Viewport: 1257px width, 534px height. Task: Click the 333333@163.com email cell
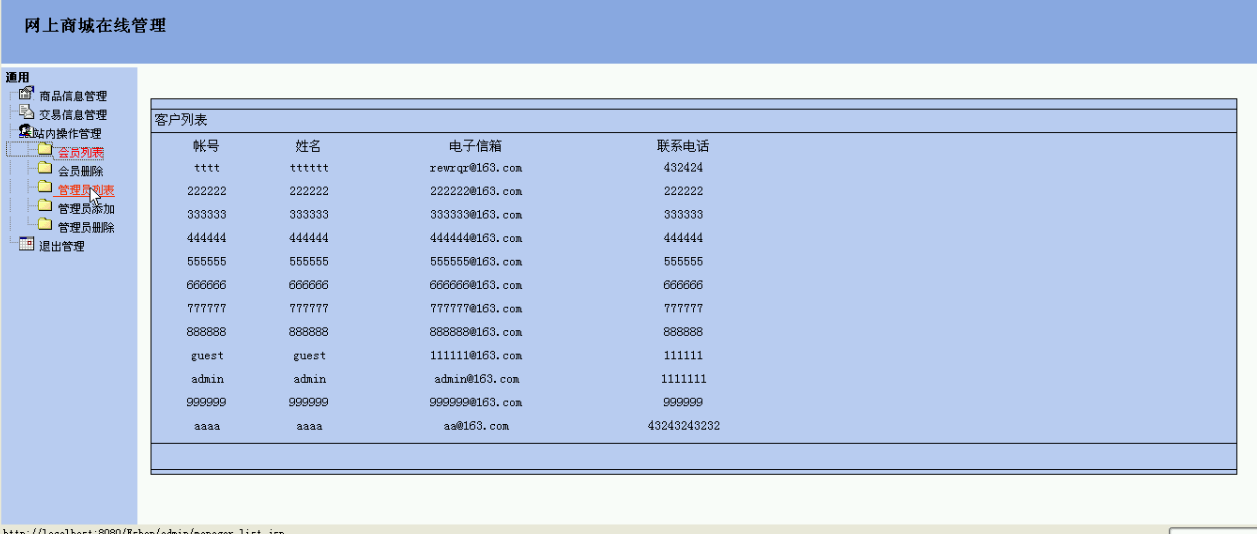pyautogui.click(x=476, y=215)
